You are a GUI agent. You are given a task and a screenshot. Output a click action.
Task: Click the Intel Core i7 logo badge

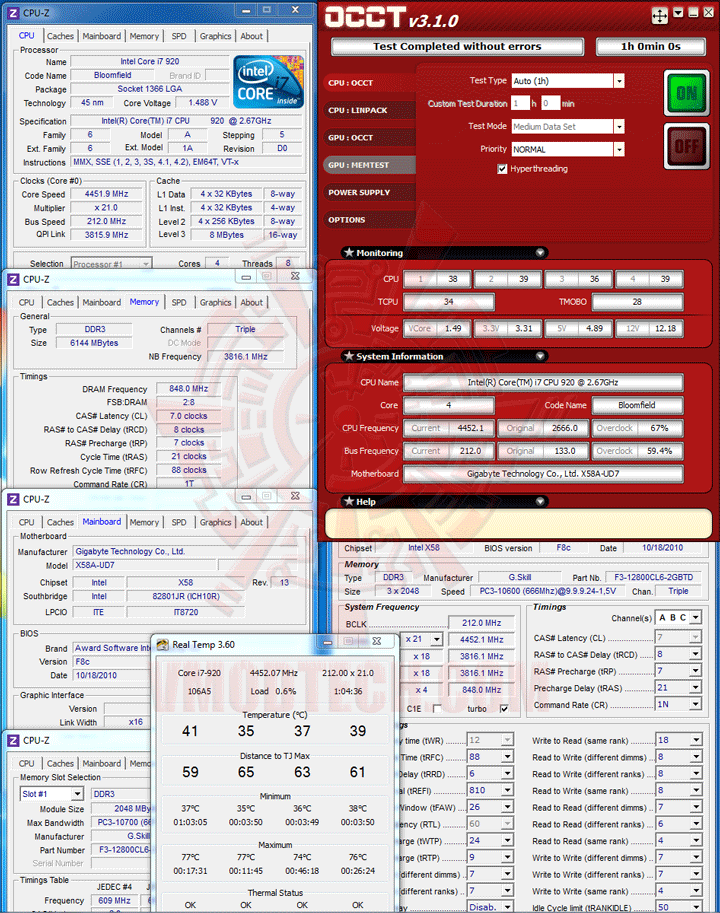[268, 82]
